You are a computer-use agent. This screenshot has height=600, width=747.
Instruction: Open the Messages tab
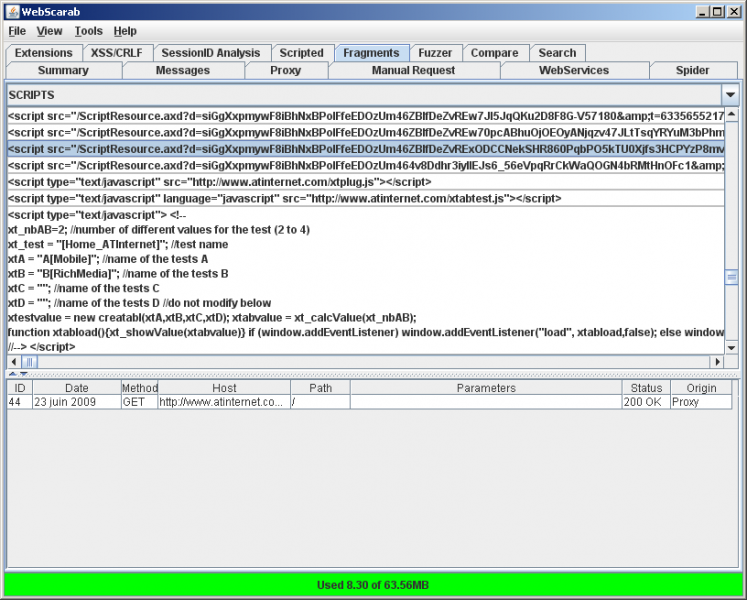coord(183,71)
